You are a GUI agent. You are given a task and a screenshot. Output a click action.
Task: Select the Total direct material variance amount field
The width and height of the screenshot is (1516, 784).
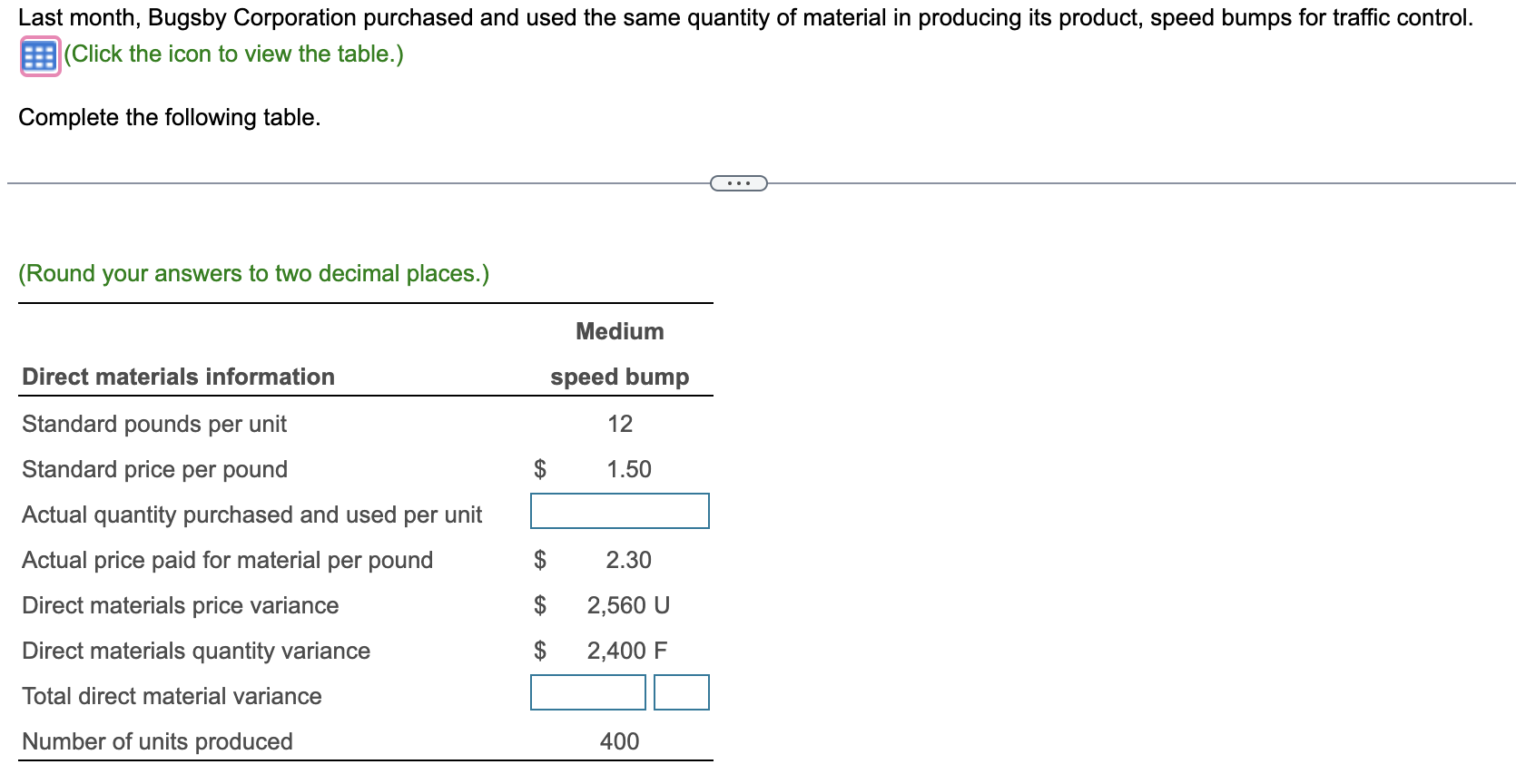[587, 692]
